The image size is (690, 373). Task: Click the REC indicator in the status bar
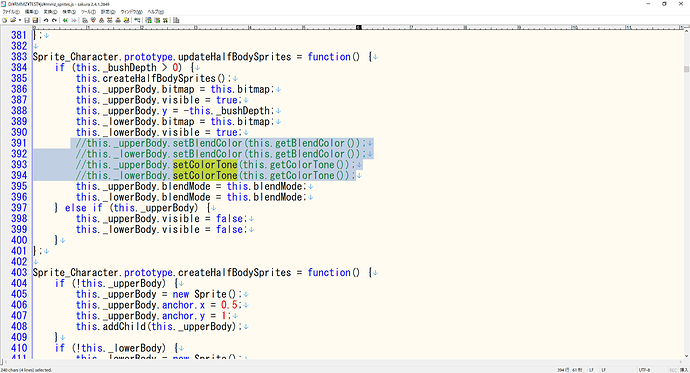pos(673,370)
